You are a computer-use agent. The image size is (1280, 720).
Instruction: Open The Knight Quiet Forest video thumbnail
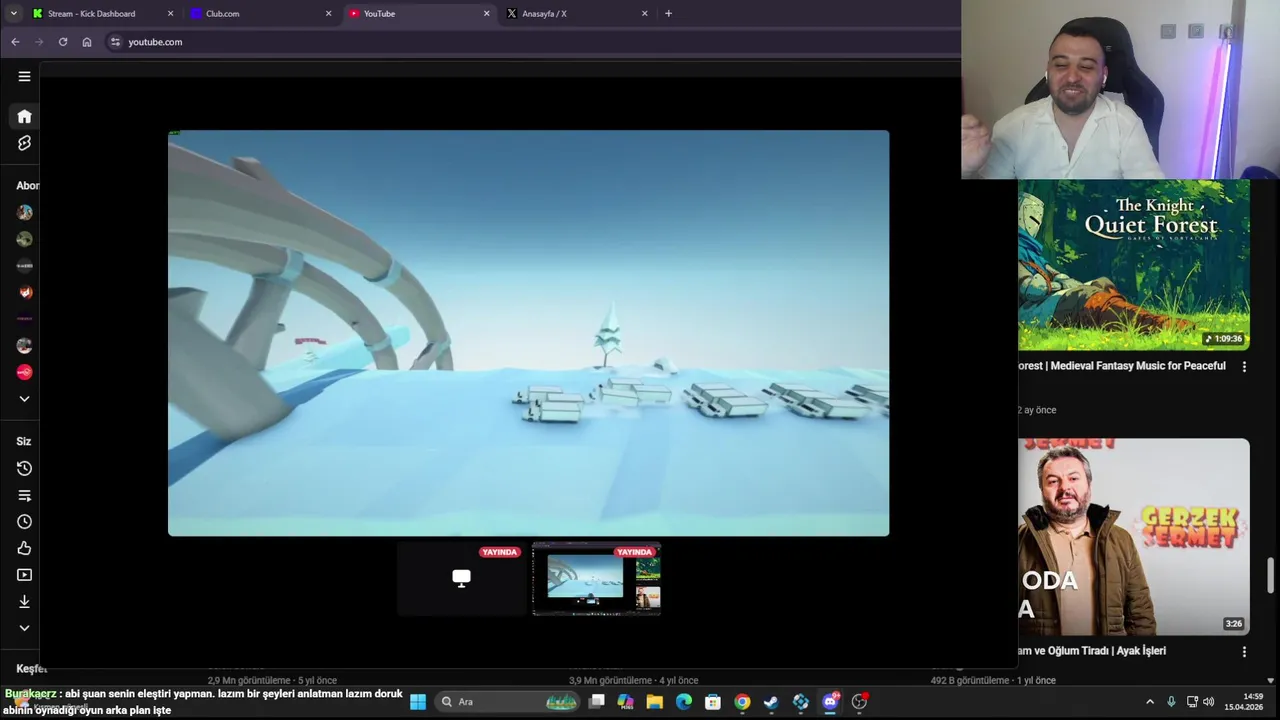(1134, 265)
